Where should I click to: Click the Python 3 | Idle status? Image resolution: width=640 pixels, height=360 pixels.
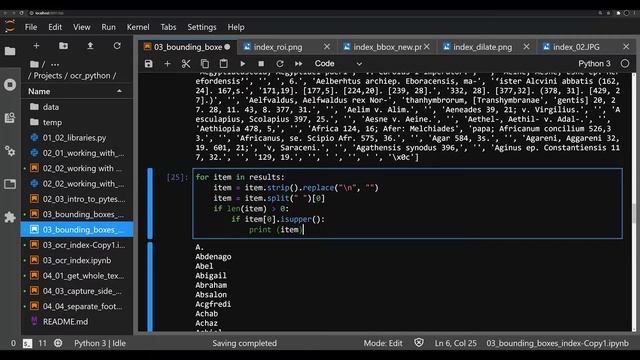(100, 343)
